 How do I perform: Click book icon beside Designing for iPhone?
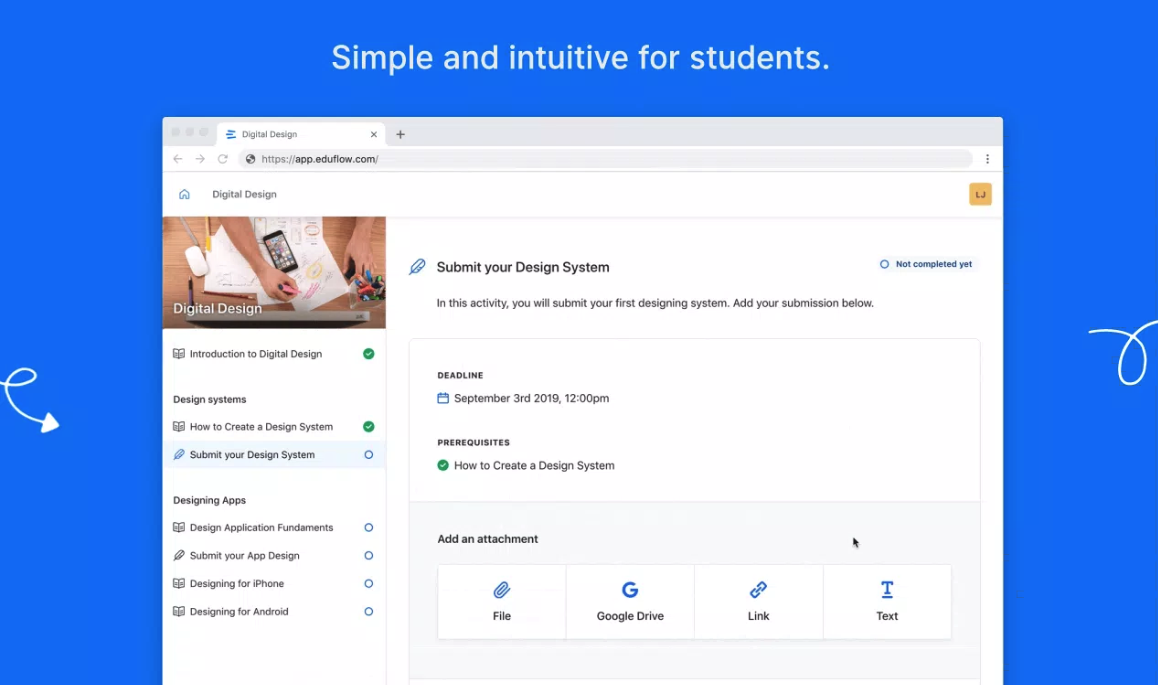pyautogui.click(x=179, y=584)
